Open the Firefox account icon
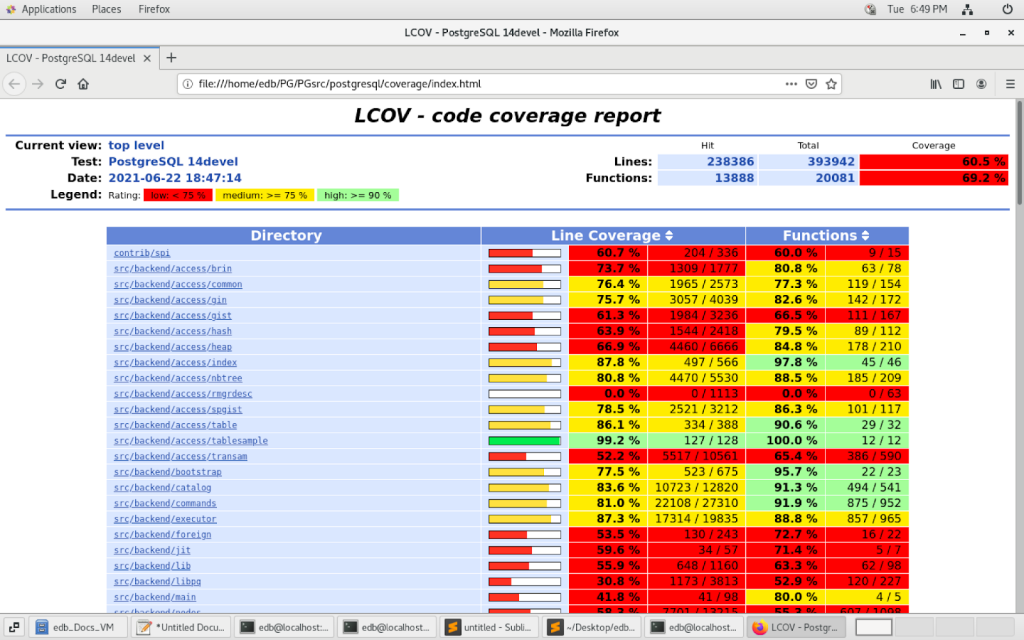 (x=982, y=84)
